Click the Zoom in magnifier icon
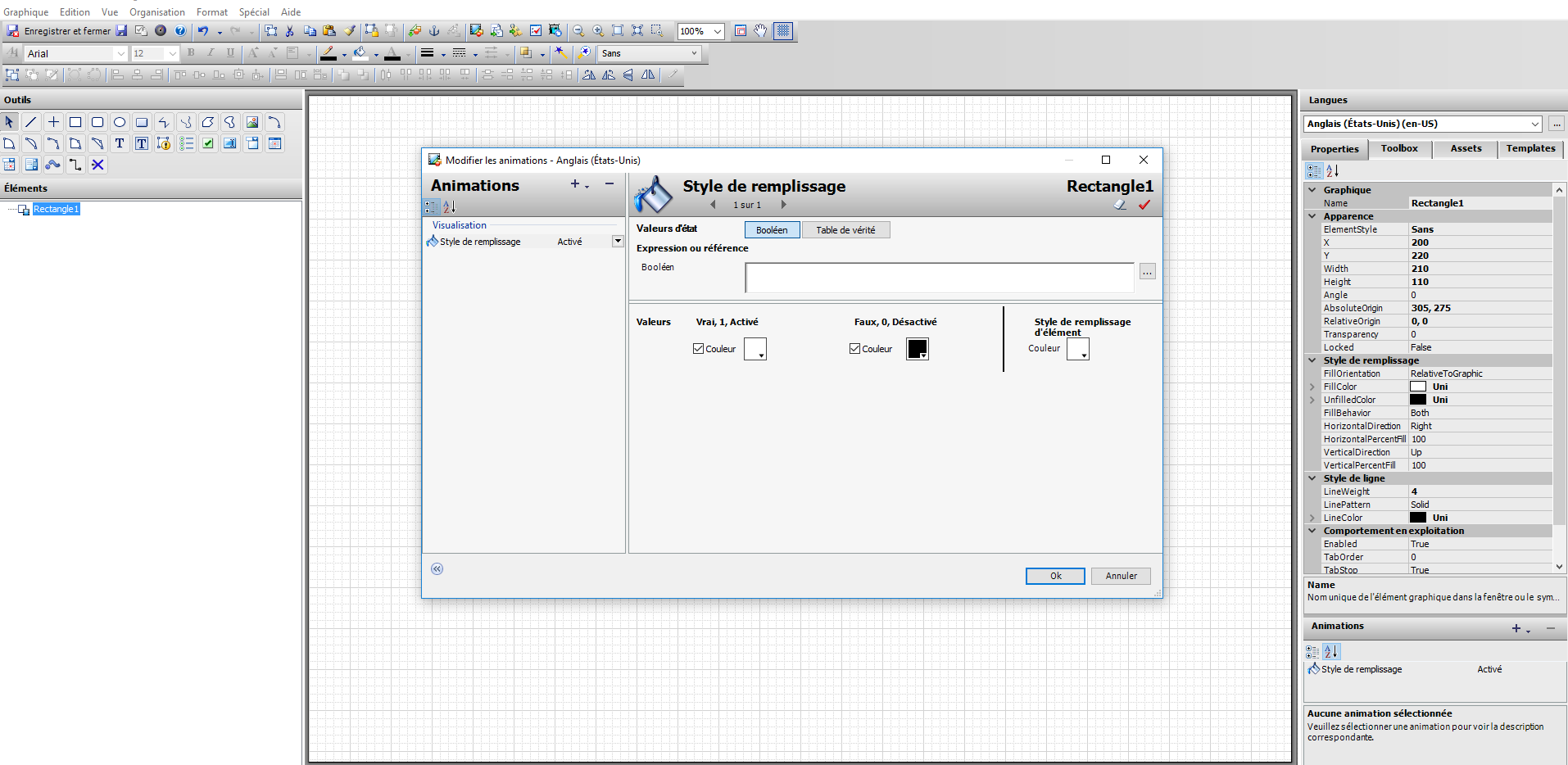Image resolution: width=1568 pixels, height=765 pixels. click(598, 31)
